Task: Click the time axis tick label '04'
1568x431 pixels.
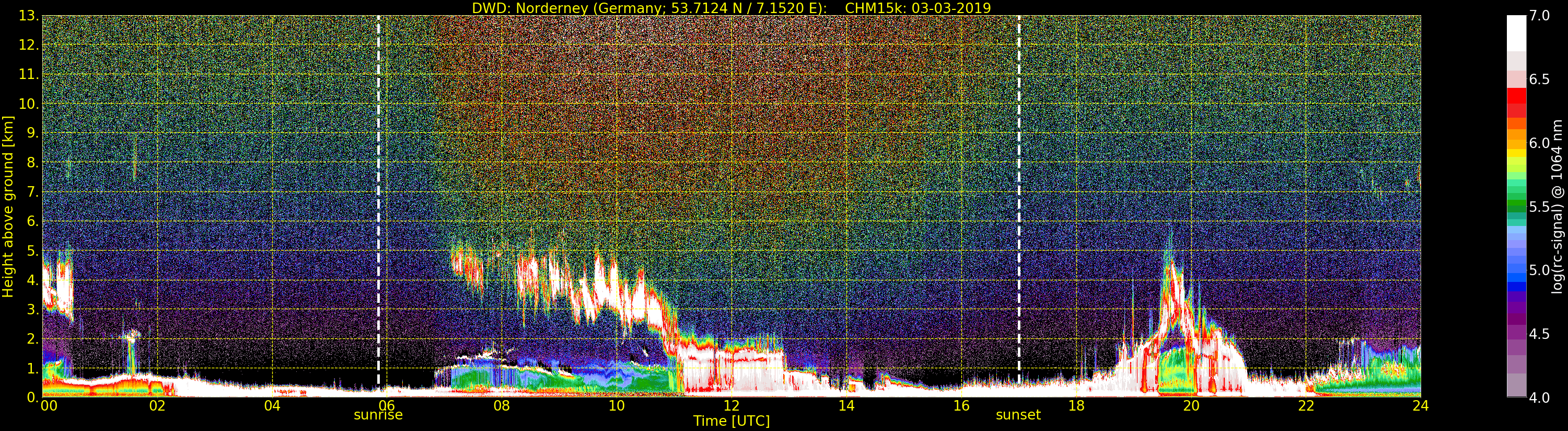Action: pyautogui.click(x=272, y=406)
